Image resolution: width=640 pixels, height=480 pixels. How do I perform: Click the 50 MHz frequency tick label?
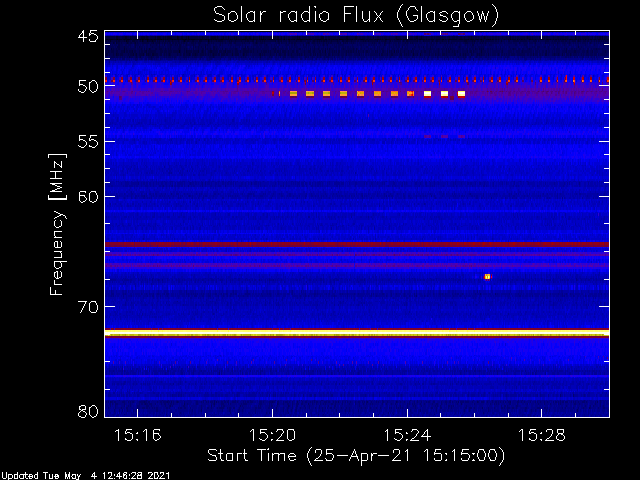click(x=88, y=87)
